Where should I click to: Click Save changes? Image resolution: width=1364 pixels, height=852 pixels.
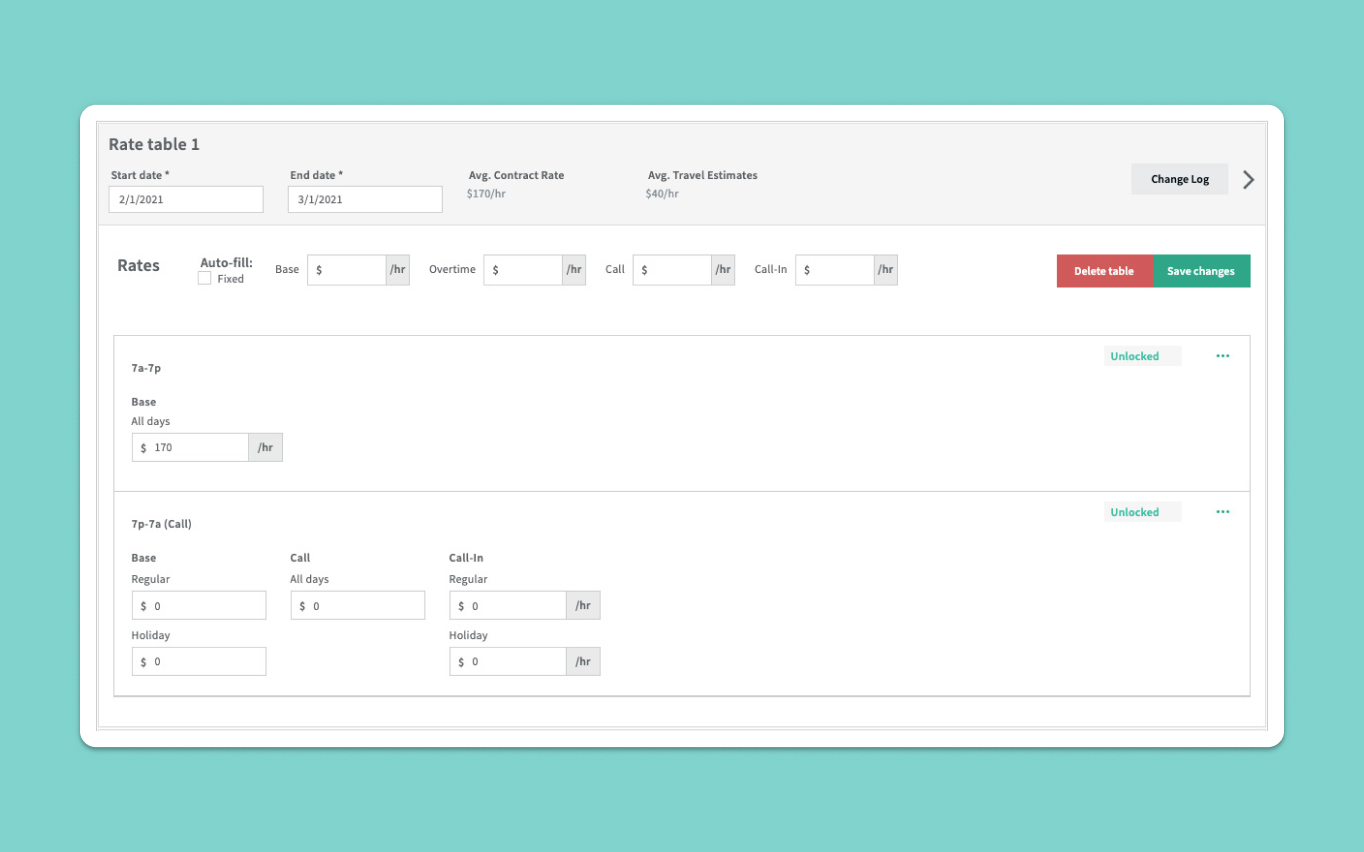click(1201, 271)
